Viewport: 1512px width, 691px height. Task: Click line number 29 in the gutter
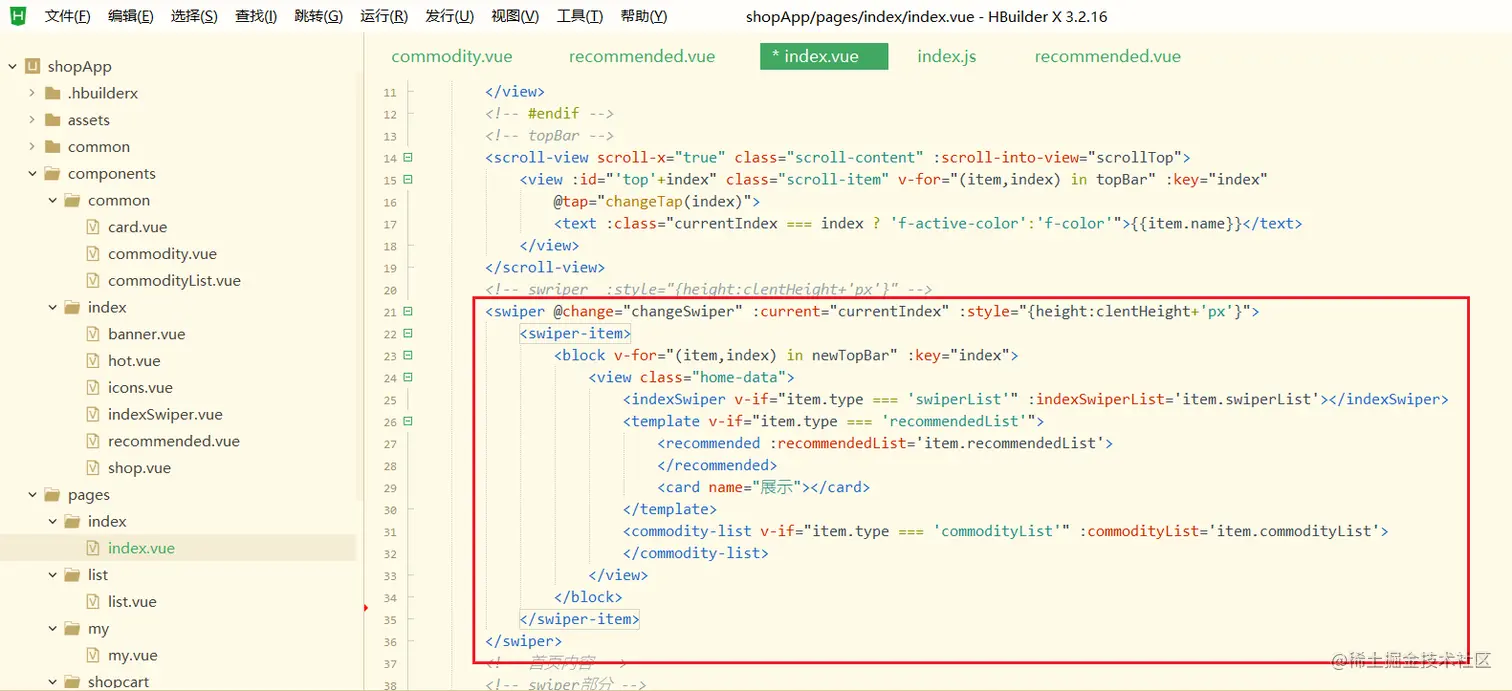tap(390, 488)
